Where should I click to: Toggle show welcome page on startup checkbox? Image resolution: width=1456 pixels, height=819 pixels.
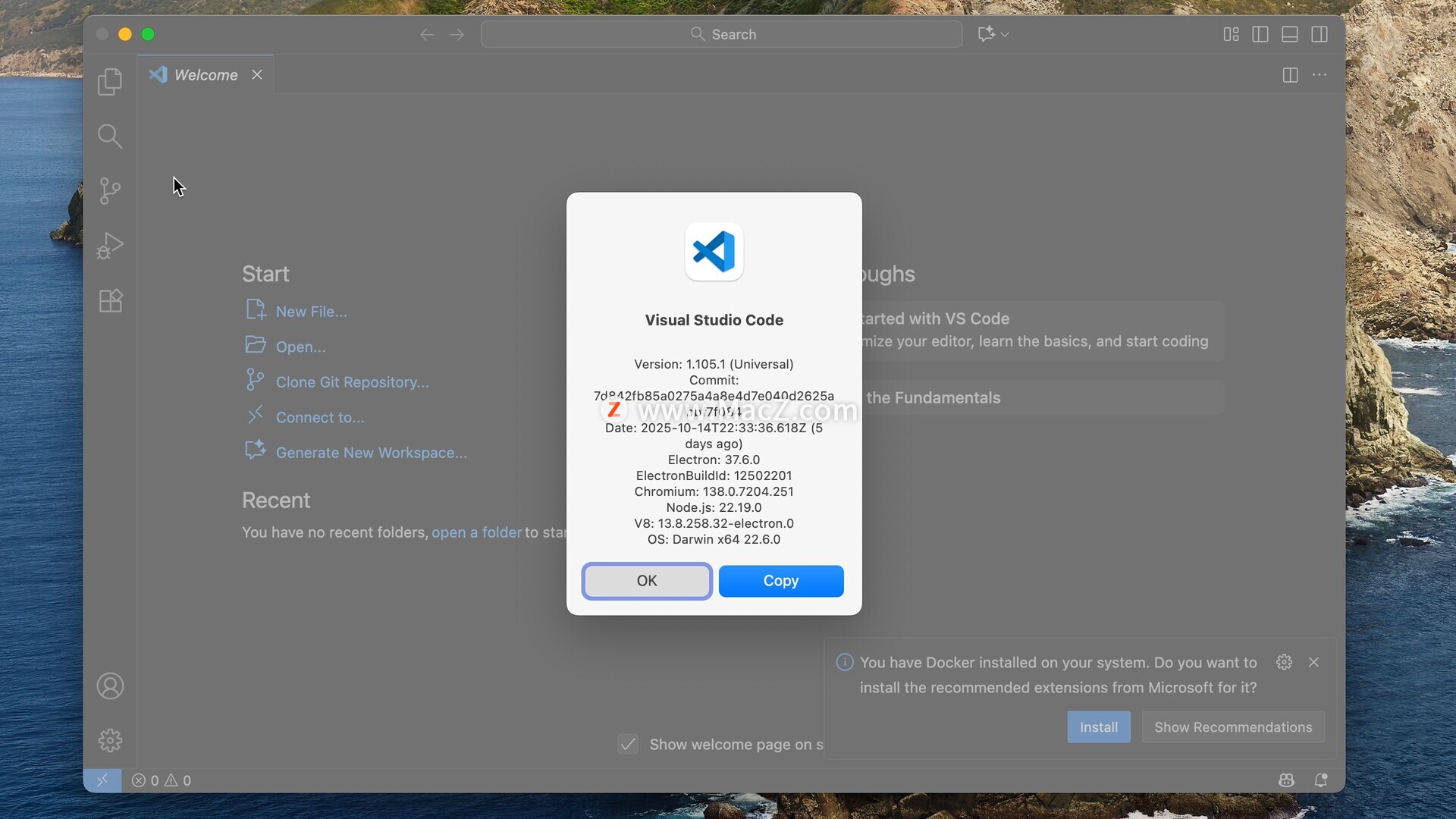tap(628, 745)
